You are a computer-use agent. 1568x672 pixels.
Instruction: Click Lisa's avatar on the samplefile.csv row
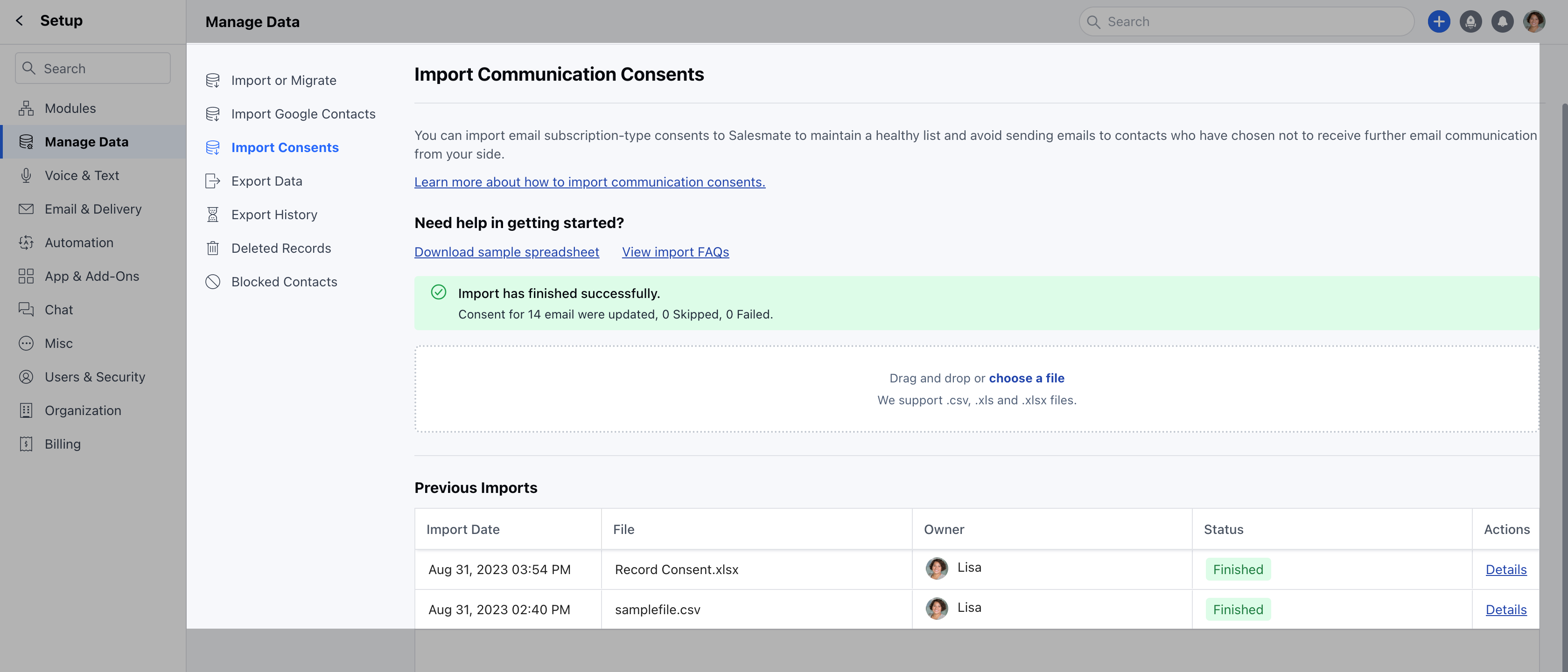point(937,608)
